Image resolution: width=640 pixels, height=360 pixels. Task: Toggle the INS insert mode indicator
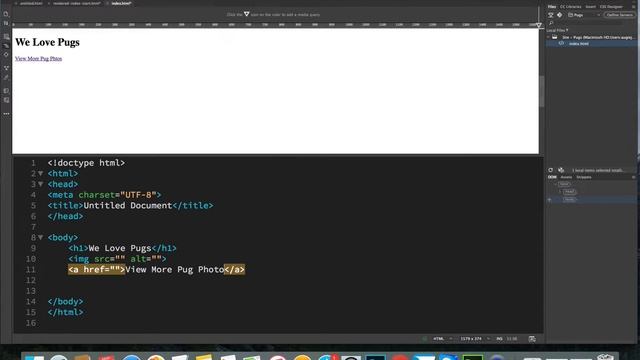(x=499, y=339)
